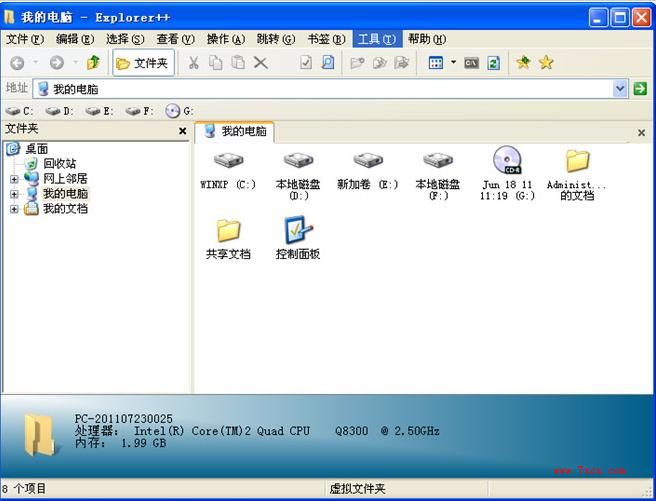Click the Delete X toolbar icon
This screenshot has width=656, height=501.
click(261, 63)
